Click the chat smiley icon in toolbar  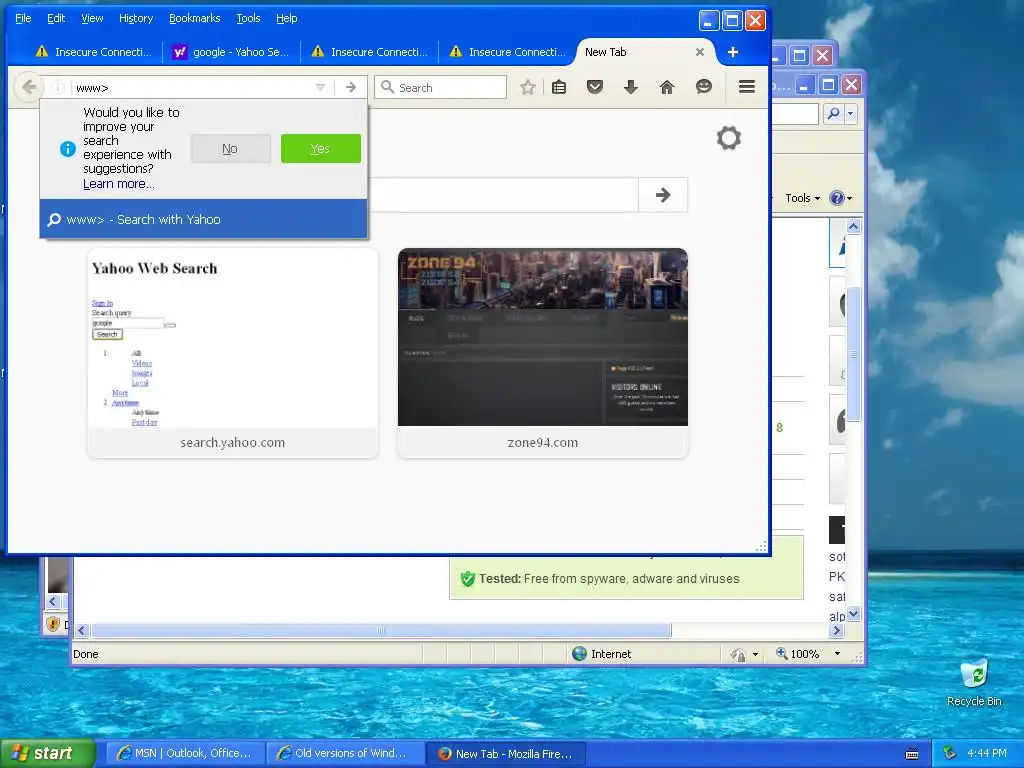[x=703, y=87]
